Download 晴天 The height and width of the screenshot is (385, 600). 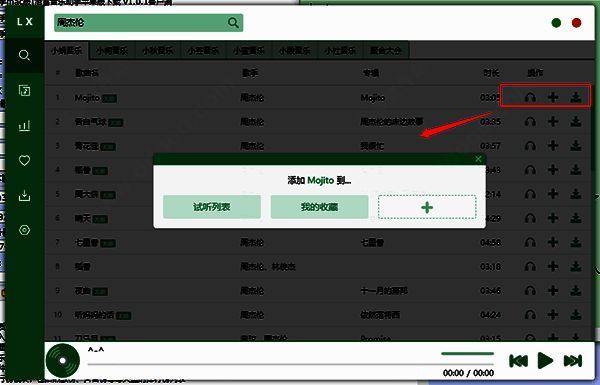coord(576,218)
